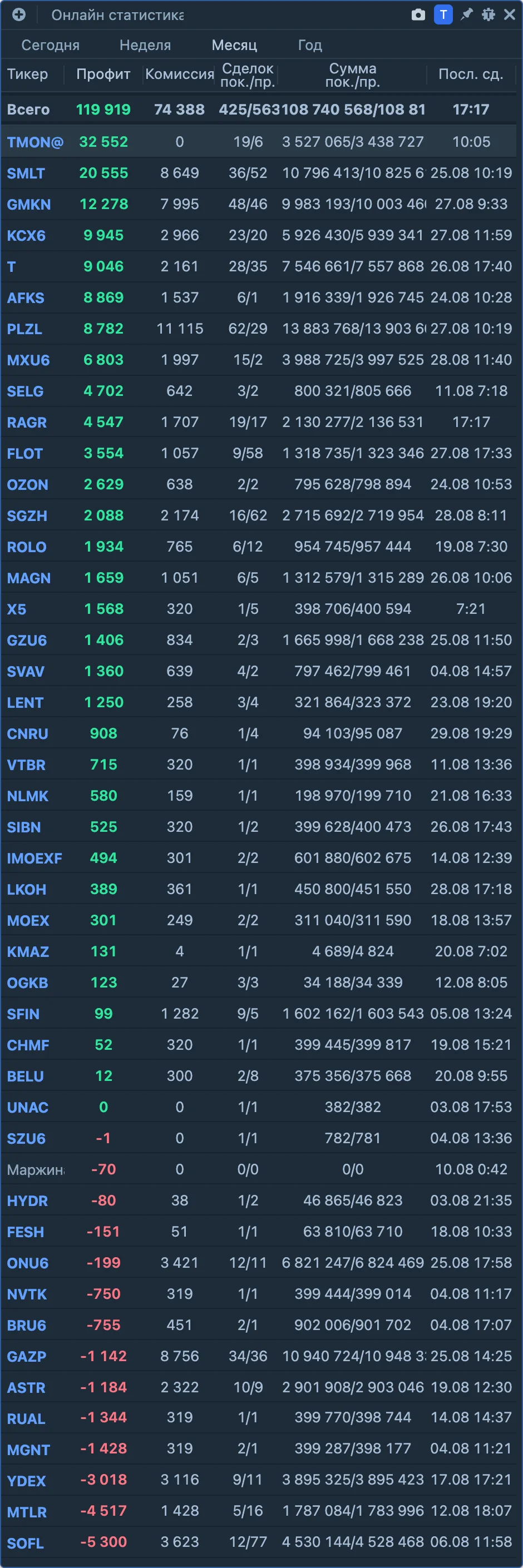The image size is (523, 1568).
Task: Pin the window with the pin icon
Action: 467,14
